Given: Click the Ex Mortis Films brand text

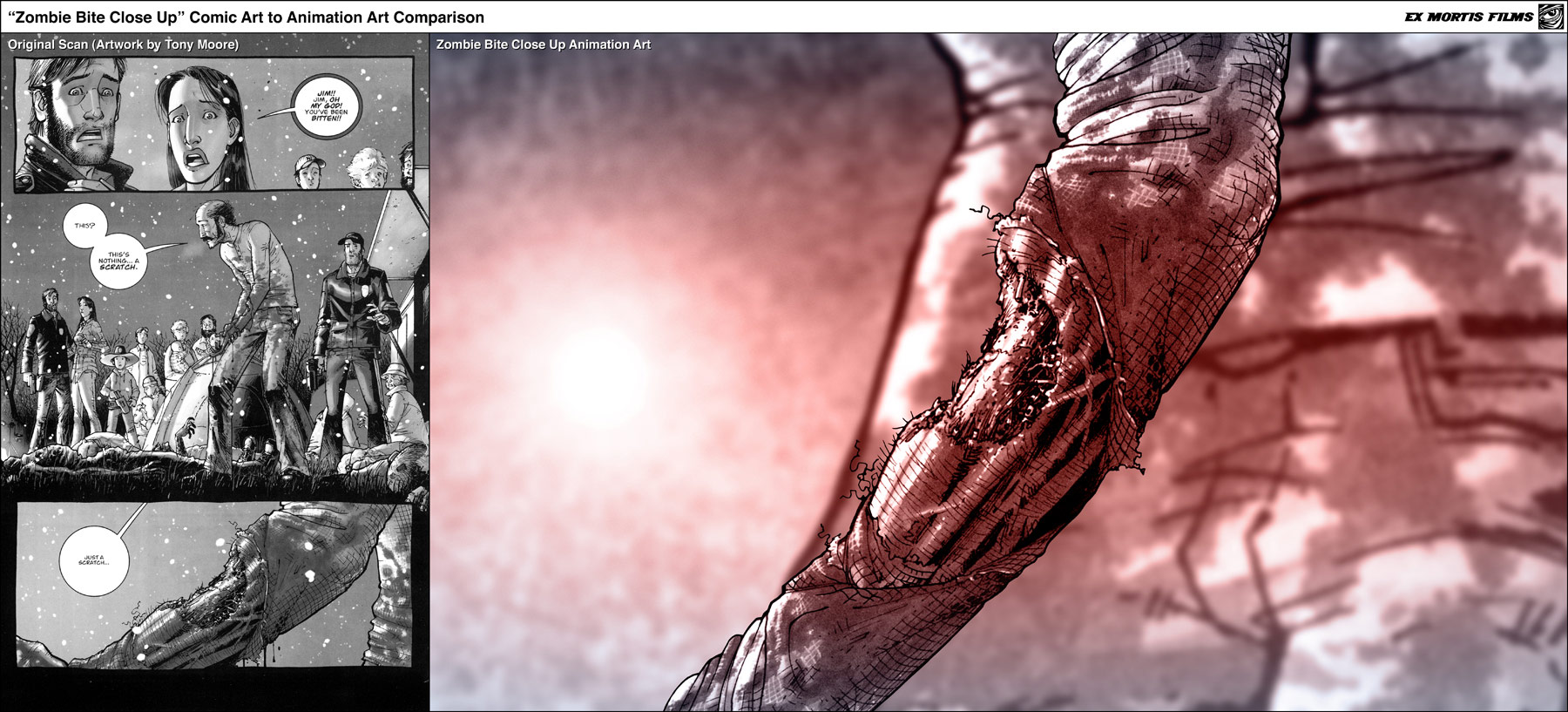Looking at the screenshot, I should (x=1468, y=17).
